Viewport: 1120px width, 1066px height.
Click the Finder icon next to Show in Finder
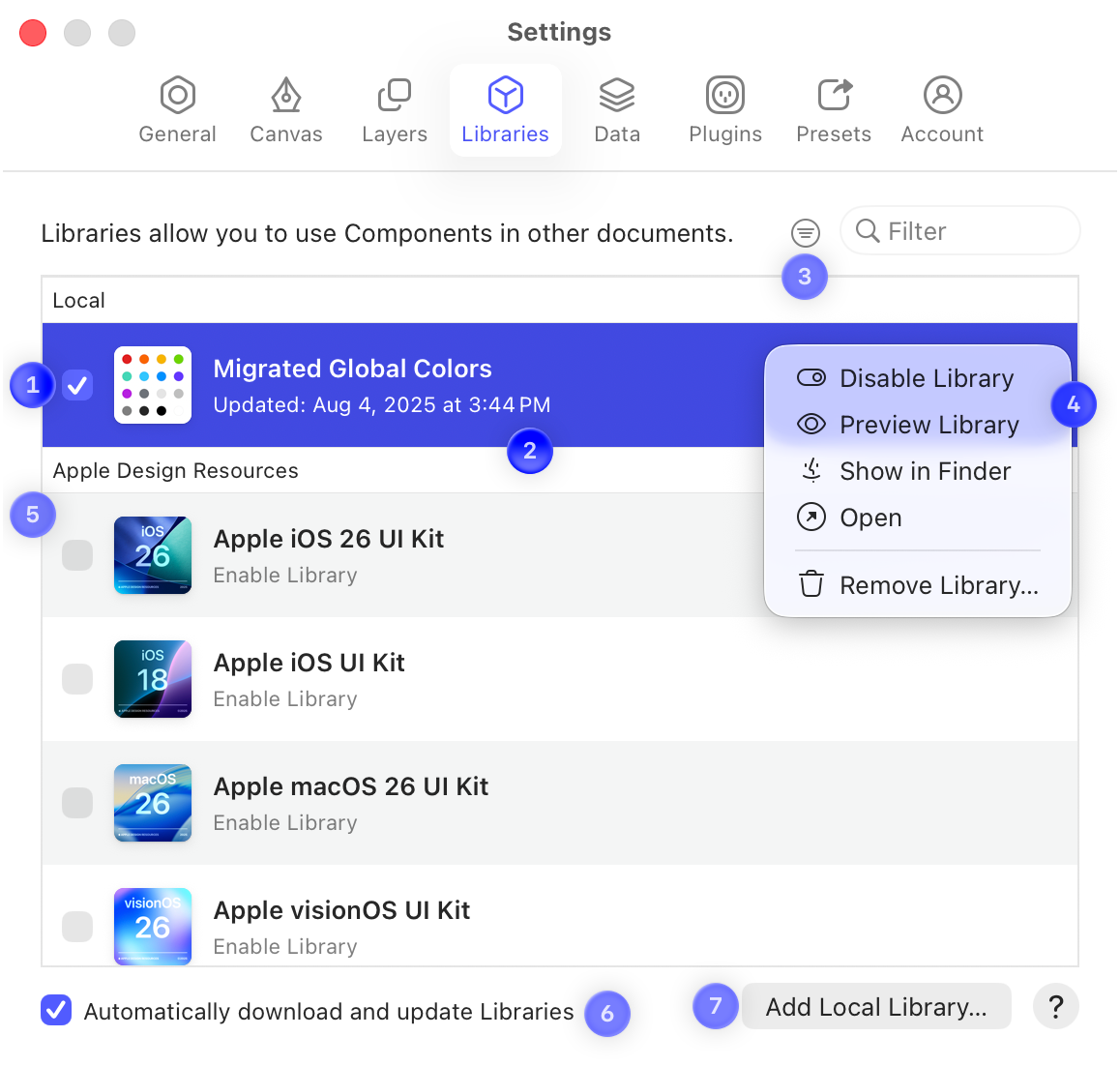tap(811, 470)
